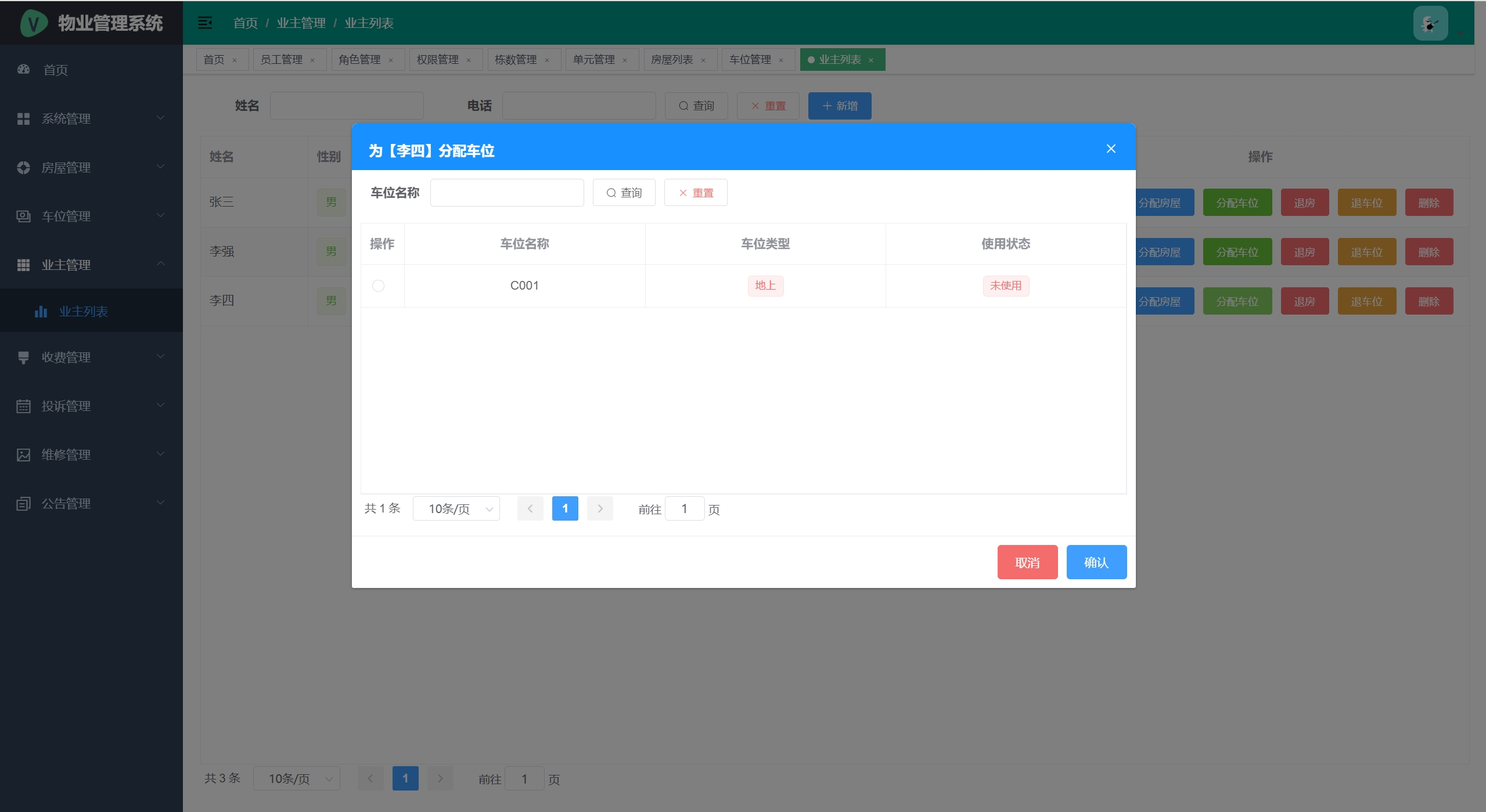
Task: Click the dialog's 查询 search button
Action: tap(624, 193)
